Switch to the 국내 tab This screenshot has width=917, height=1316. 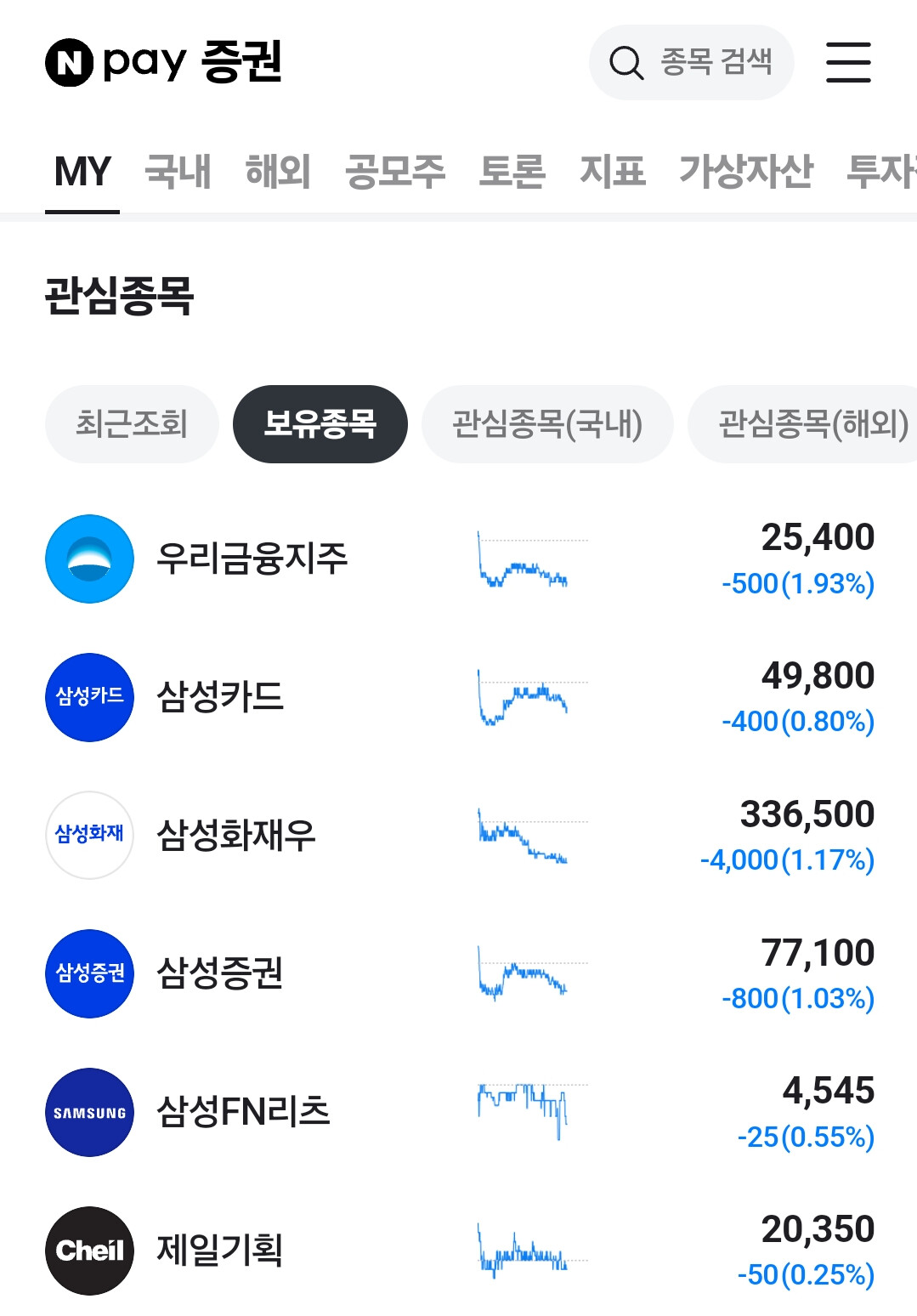[178, 172]
